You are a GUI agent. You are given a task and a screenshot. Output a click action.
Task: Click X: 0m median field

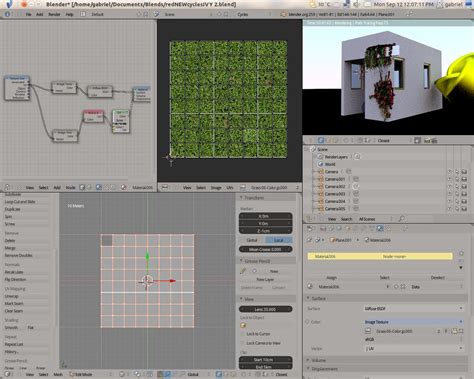click(265, 216)
